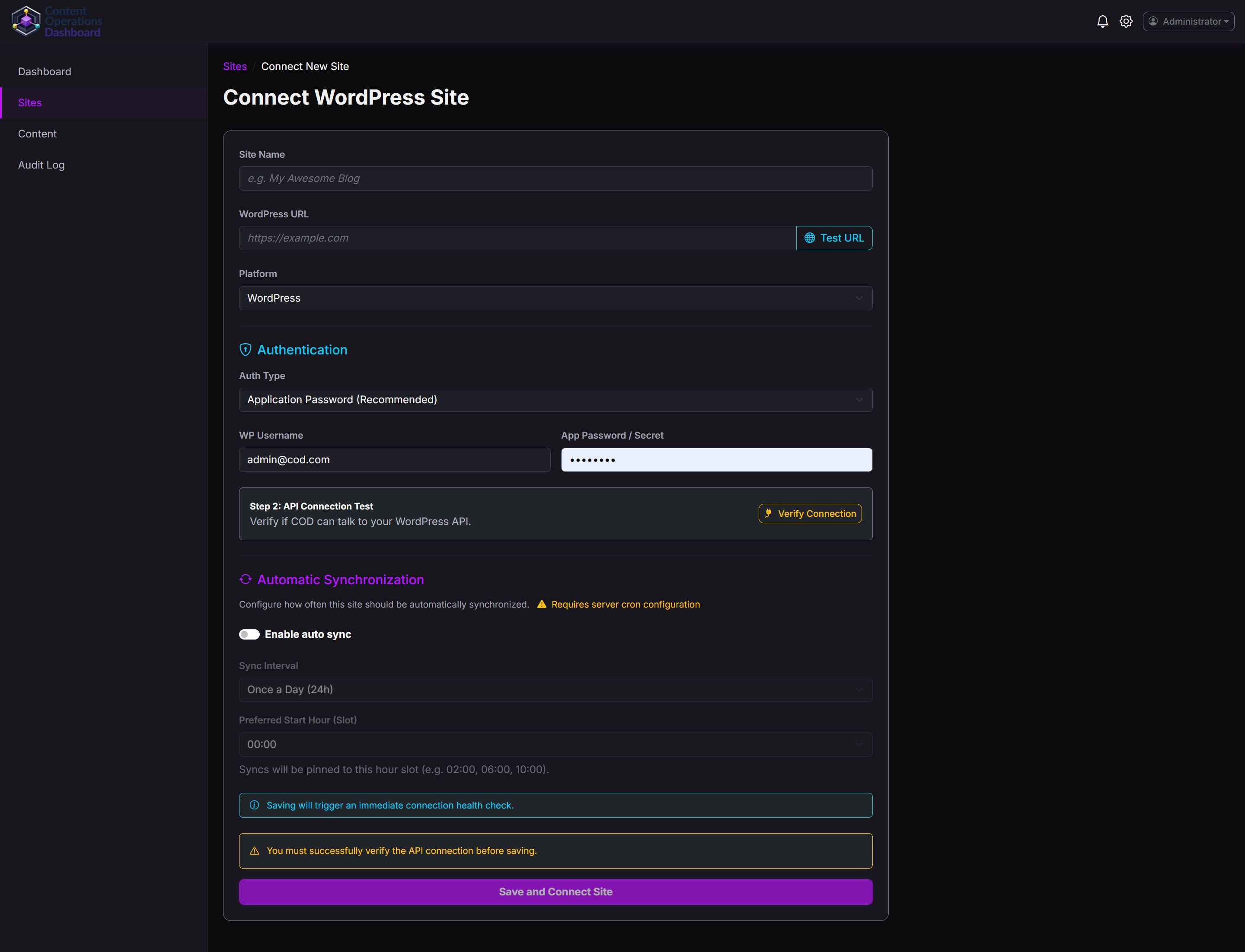This screenshot has width=1245, height=952.
Task: Expand the Auth Type dropdown
Action: [555, 399]
